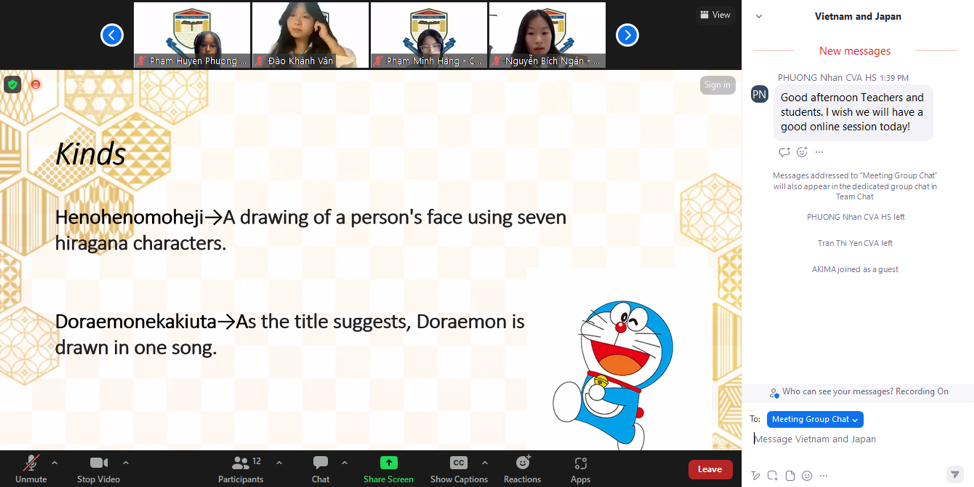
Task: Select Nguyễn Bích Ngân video thumbnail
Action: (547, 35)
